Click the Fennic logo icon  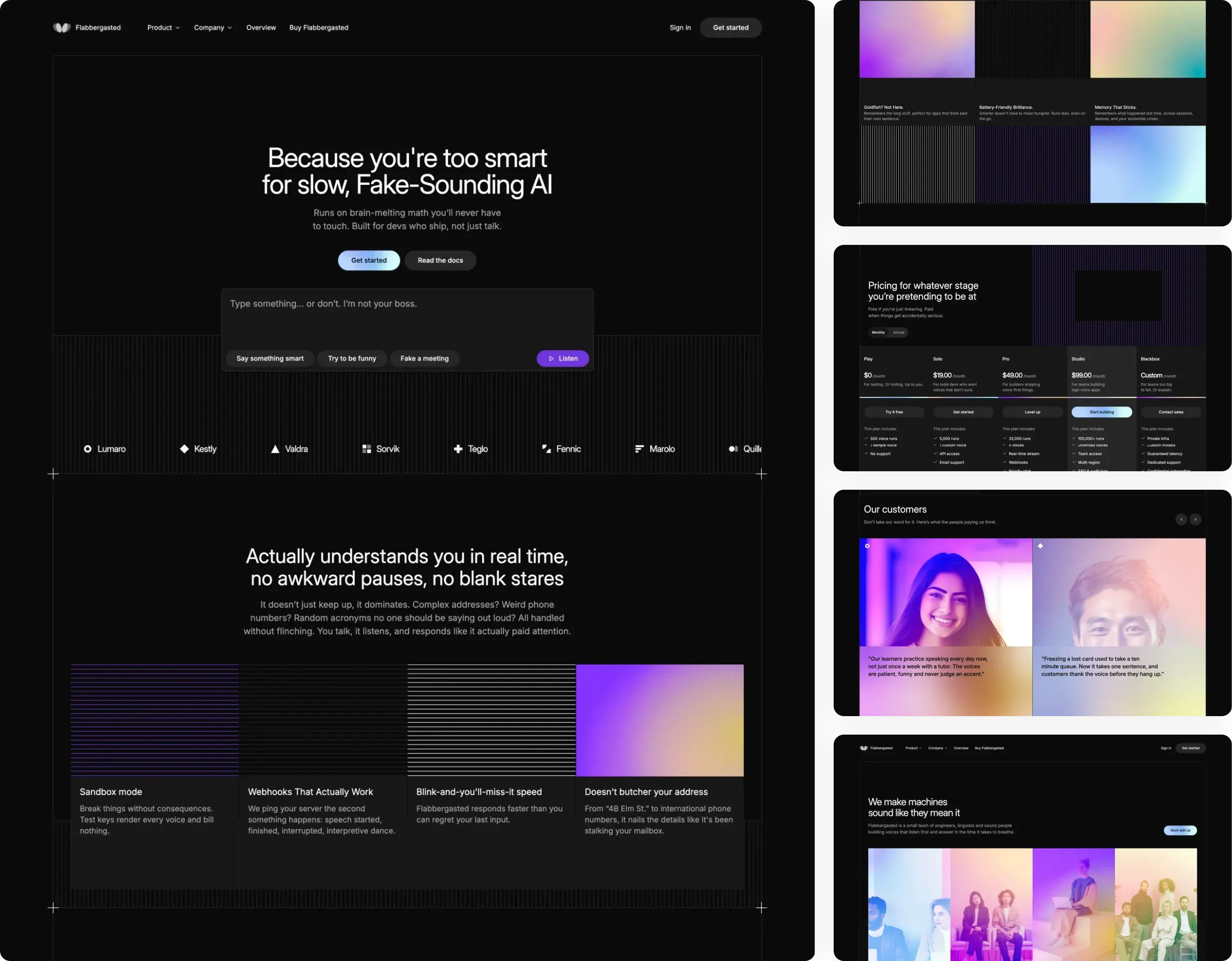[547, 449]
